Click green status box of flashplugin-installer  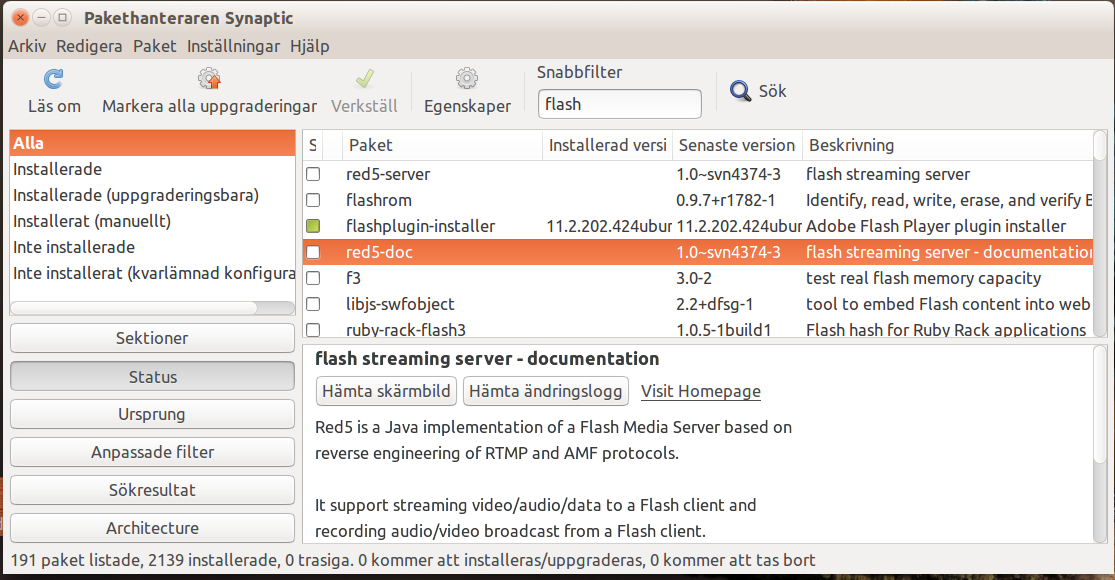point(313,226)
